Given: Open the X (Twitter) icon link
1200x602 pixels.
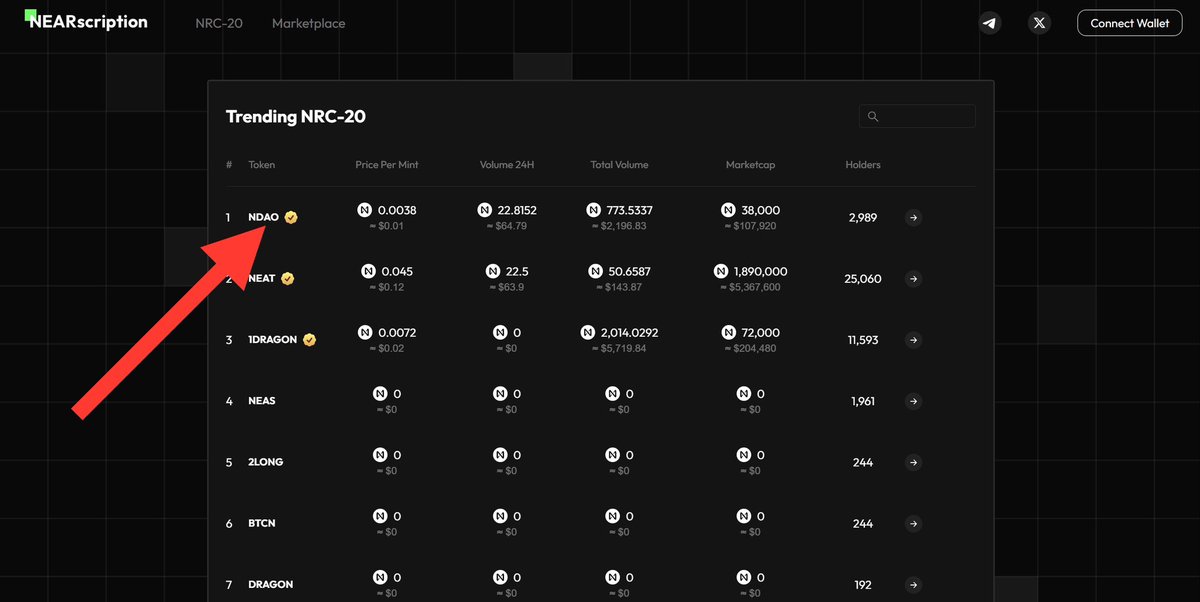Looking at the screenshot, I should coord(1040,22).
